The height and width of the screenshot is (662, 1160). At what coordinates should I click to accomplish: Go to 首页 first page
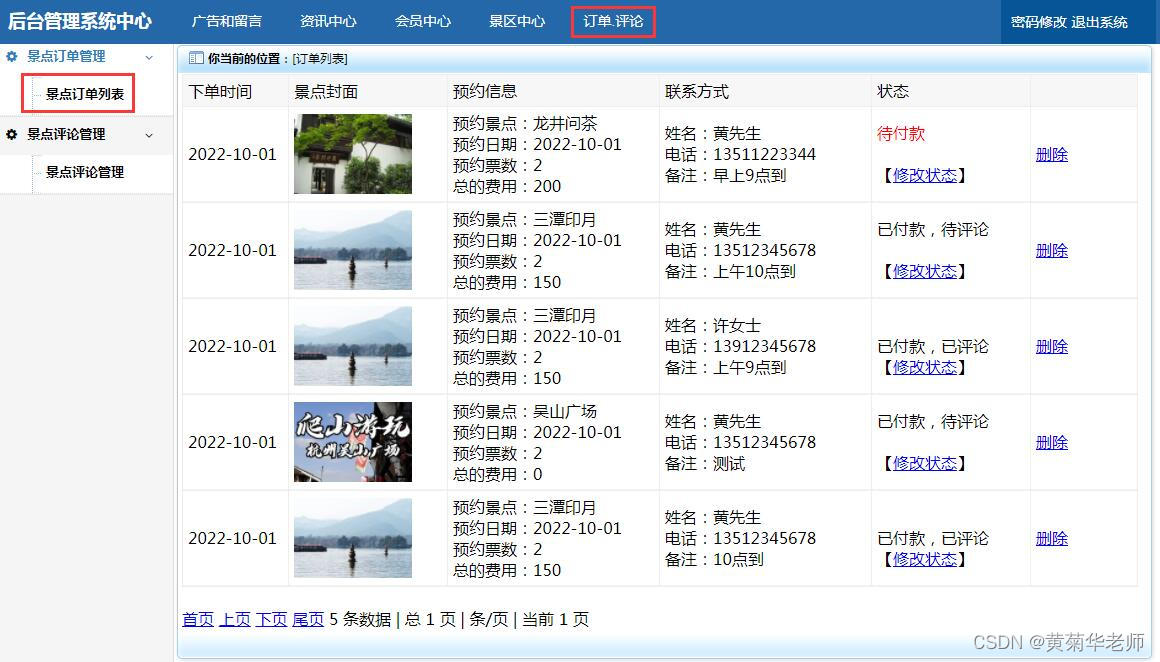click(x=198, y=619)
